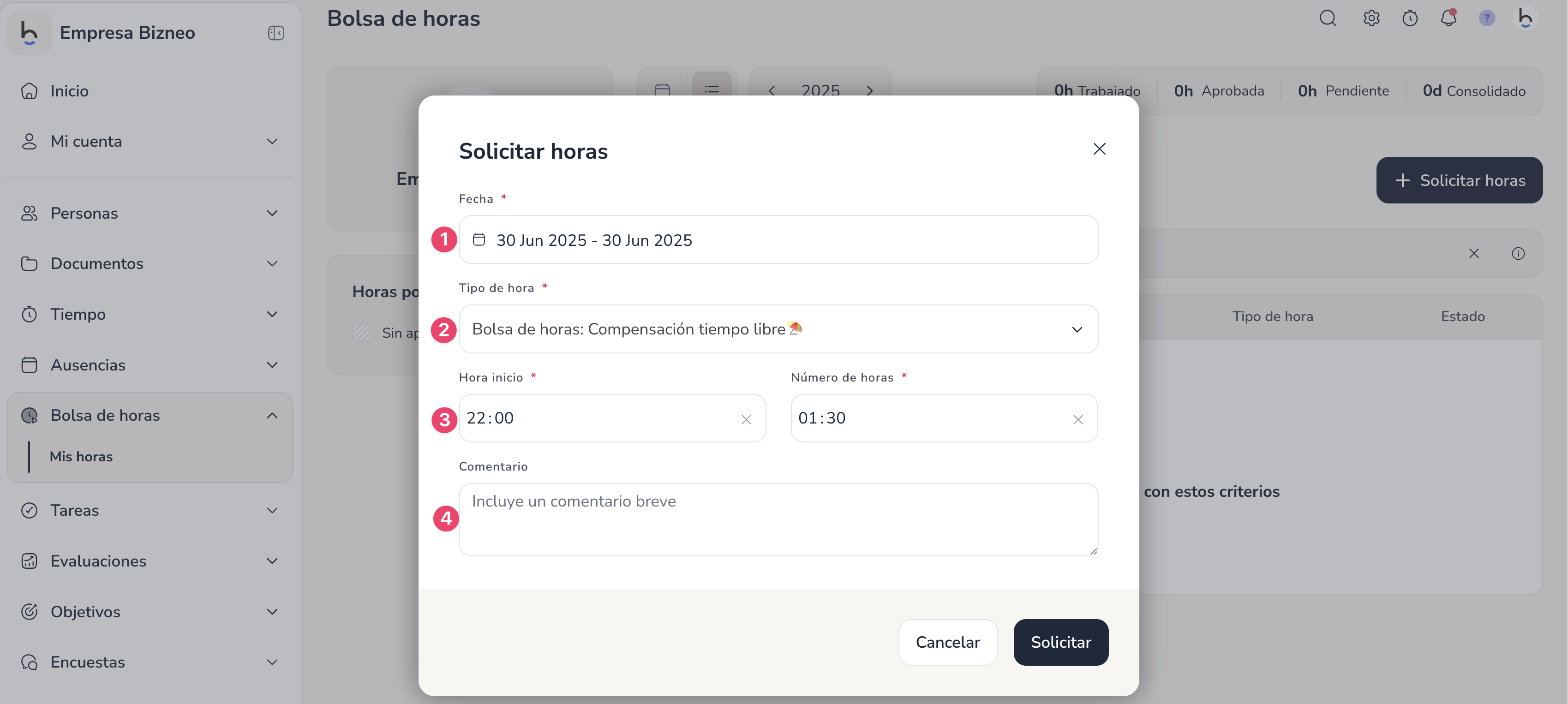The image size is (1568, 704).
Task: Clear the Número de horas value
Action: [x=1077, y=419]
